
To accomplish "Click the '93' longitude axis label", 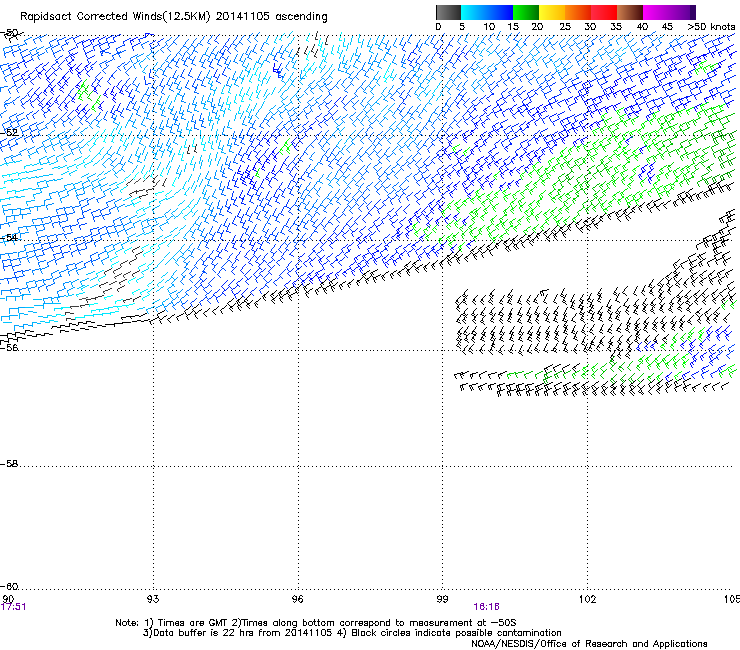I will click(153, 599).
